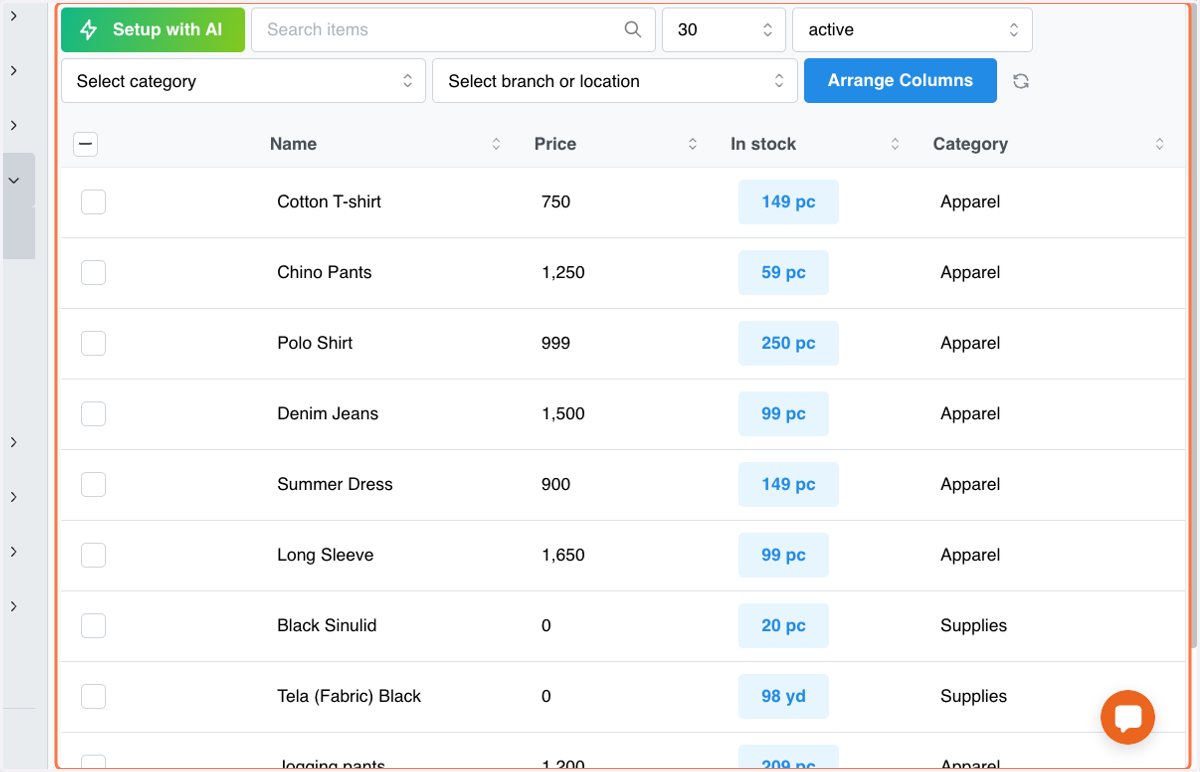The height and width of the screenshot is (772, 1200).
Task: Toggle the select-all header checkbox
Action: (x=86, y=145)
